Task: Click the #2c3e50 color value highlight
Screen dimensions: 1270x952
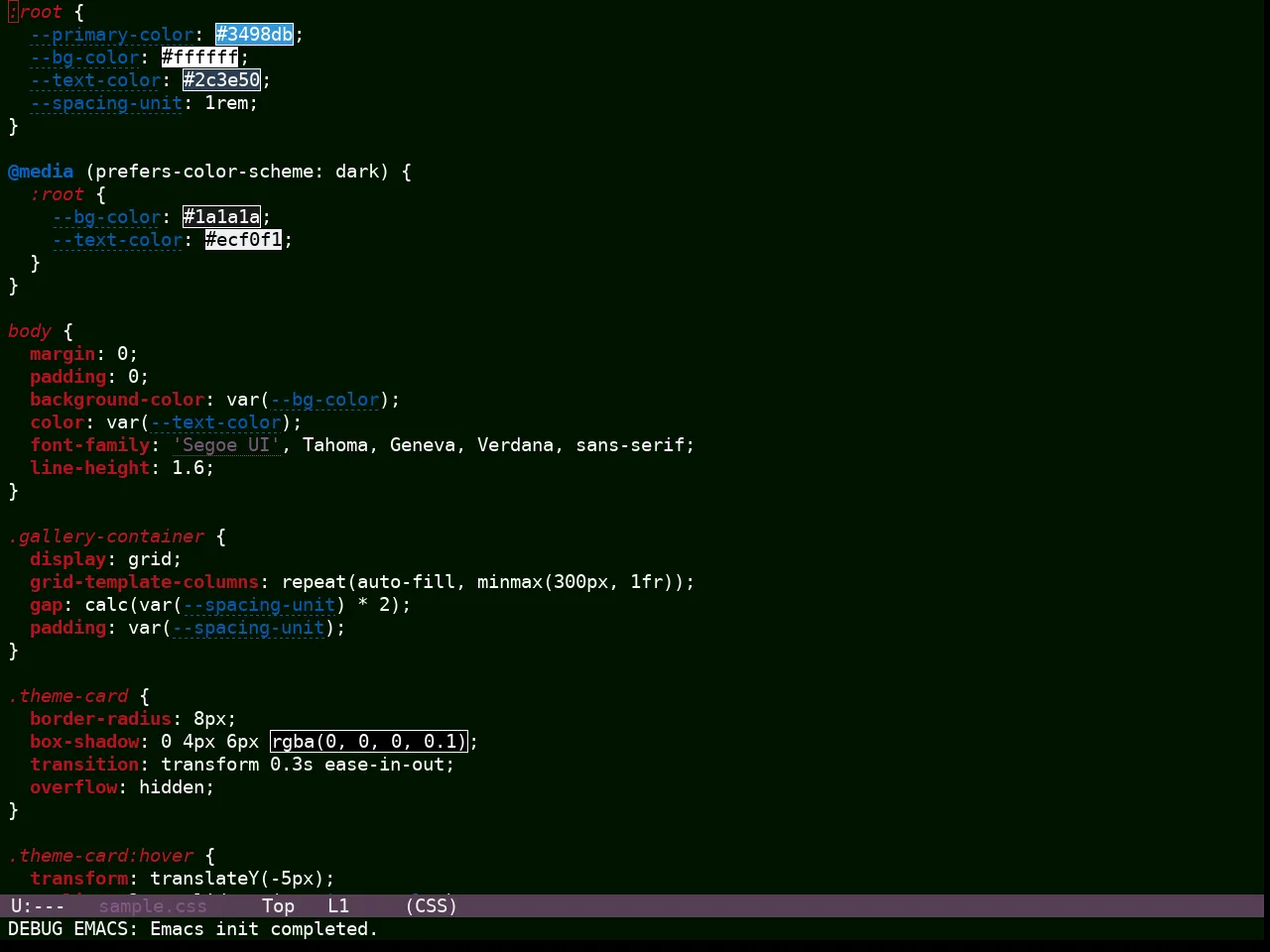Action: click(x=221, y=80)
